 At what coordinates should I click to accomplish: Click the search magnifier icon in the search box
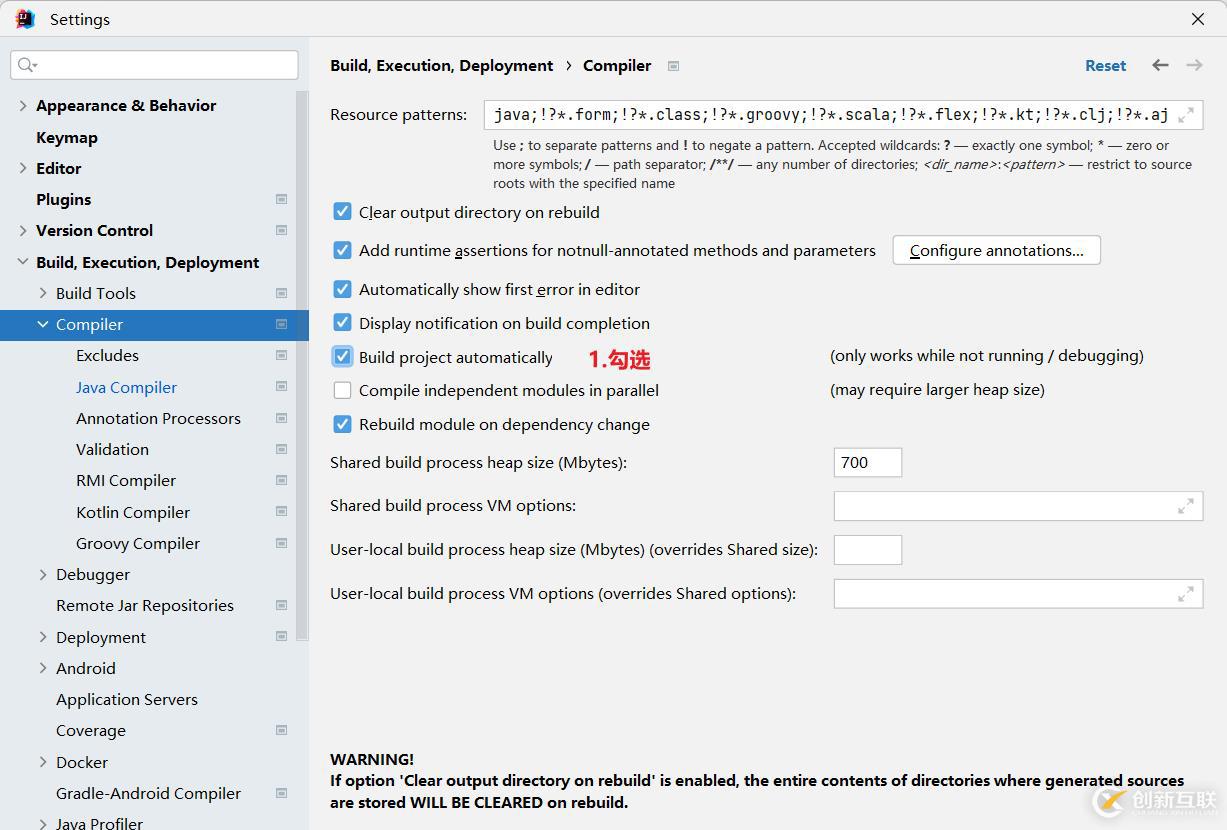[x=26, y=65]
